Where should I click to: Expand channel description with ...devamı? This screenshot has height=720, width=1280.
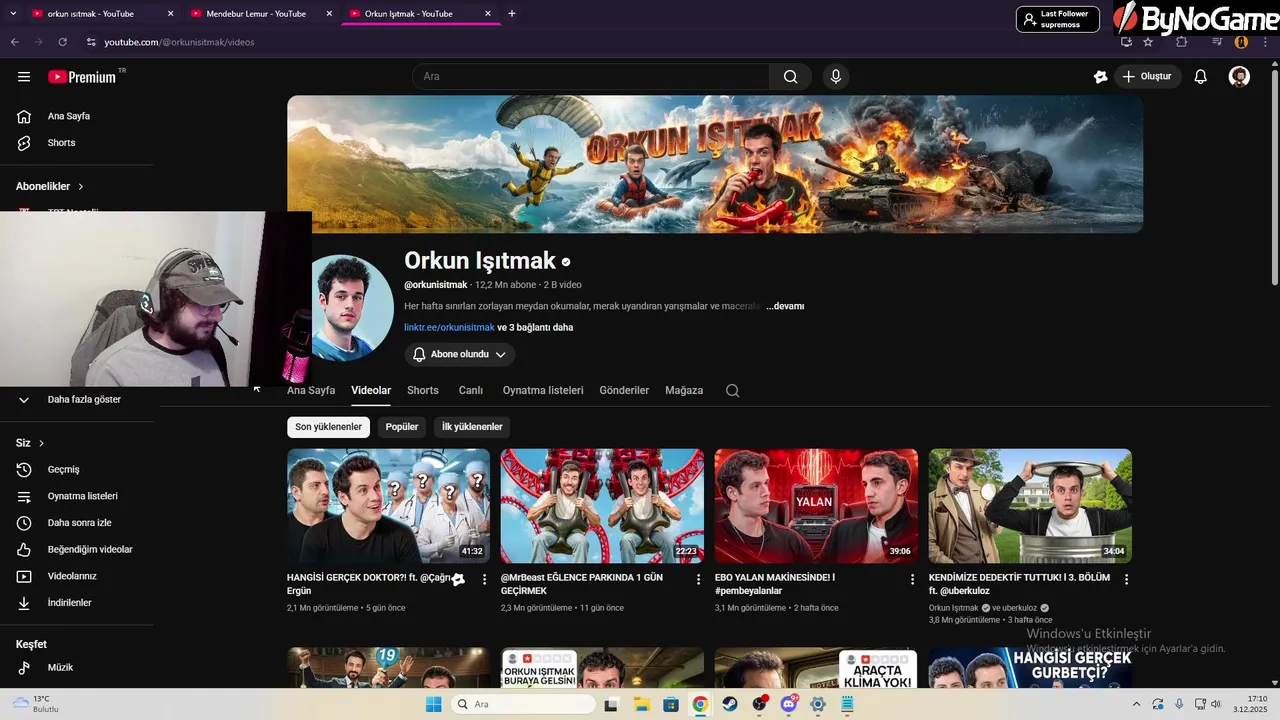coord(785,306)
